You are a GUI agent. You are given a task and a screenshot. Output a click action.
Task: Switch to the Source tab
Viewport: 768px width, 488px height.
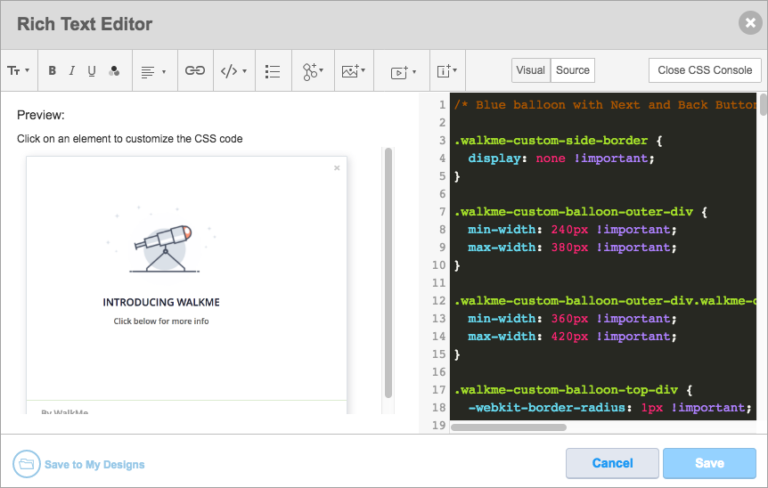[x=573, y=71]
